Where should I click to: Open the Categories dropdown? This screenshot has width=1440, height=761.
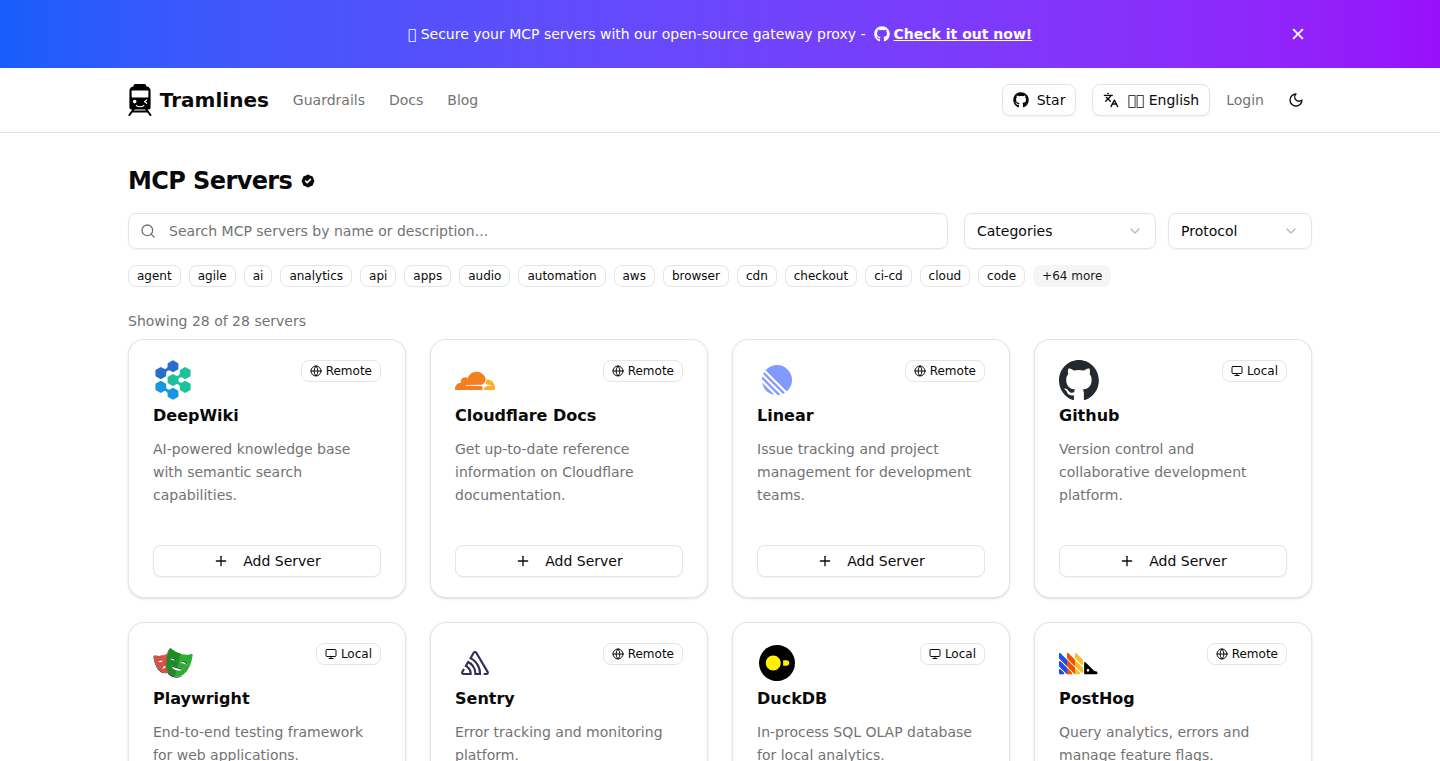coord(1059,231)
